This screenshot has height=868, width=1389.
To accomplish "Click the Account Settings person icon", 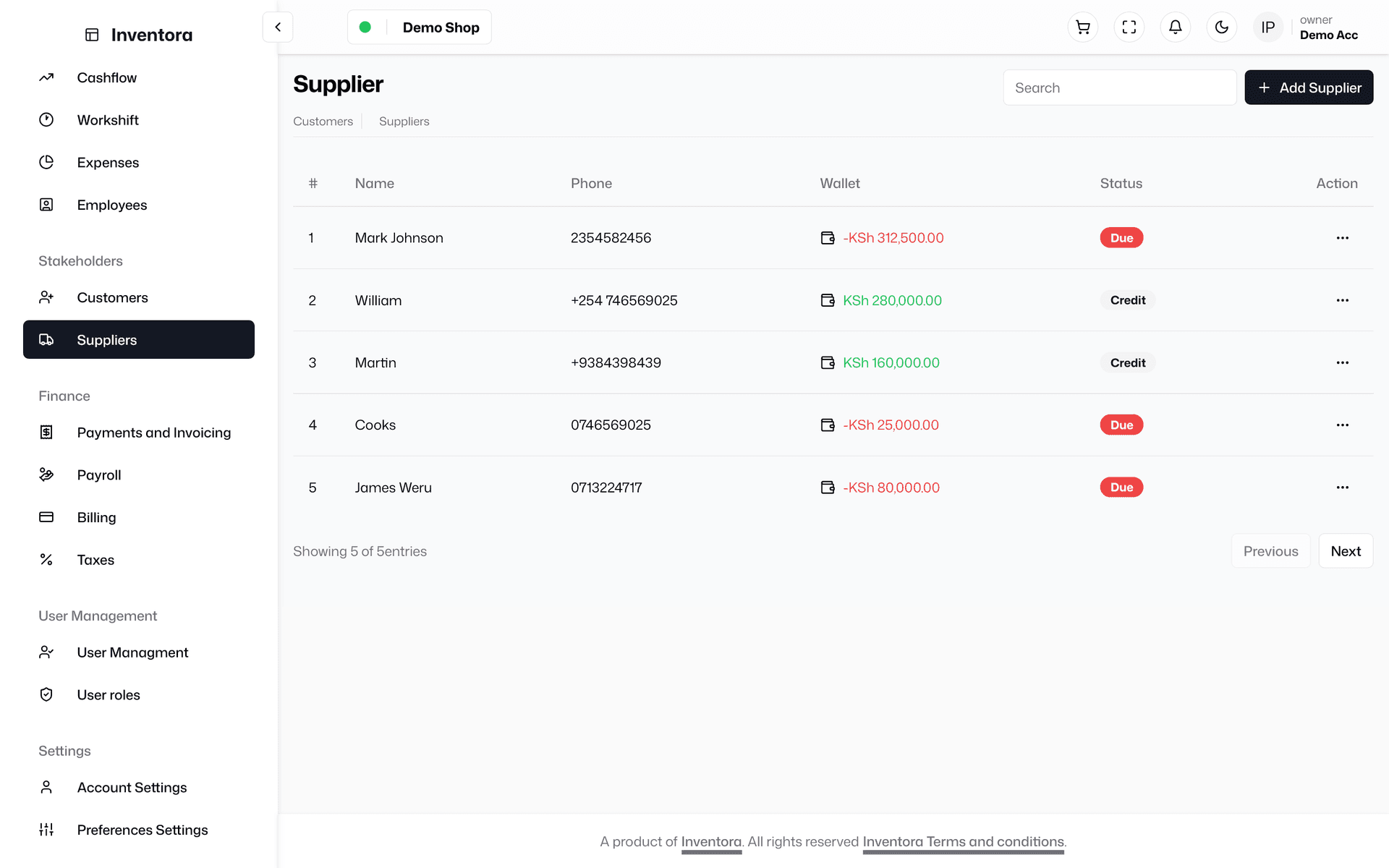I will (x=46, y=787).
